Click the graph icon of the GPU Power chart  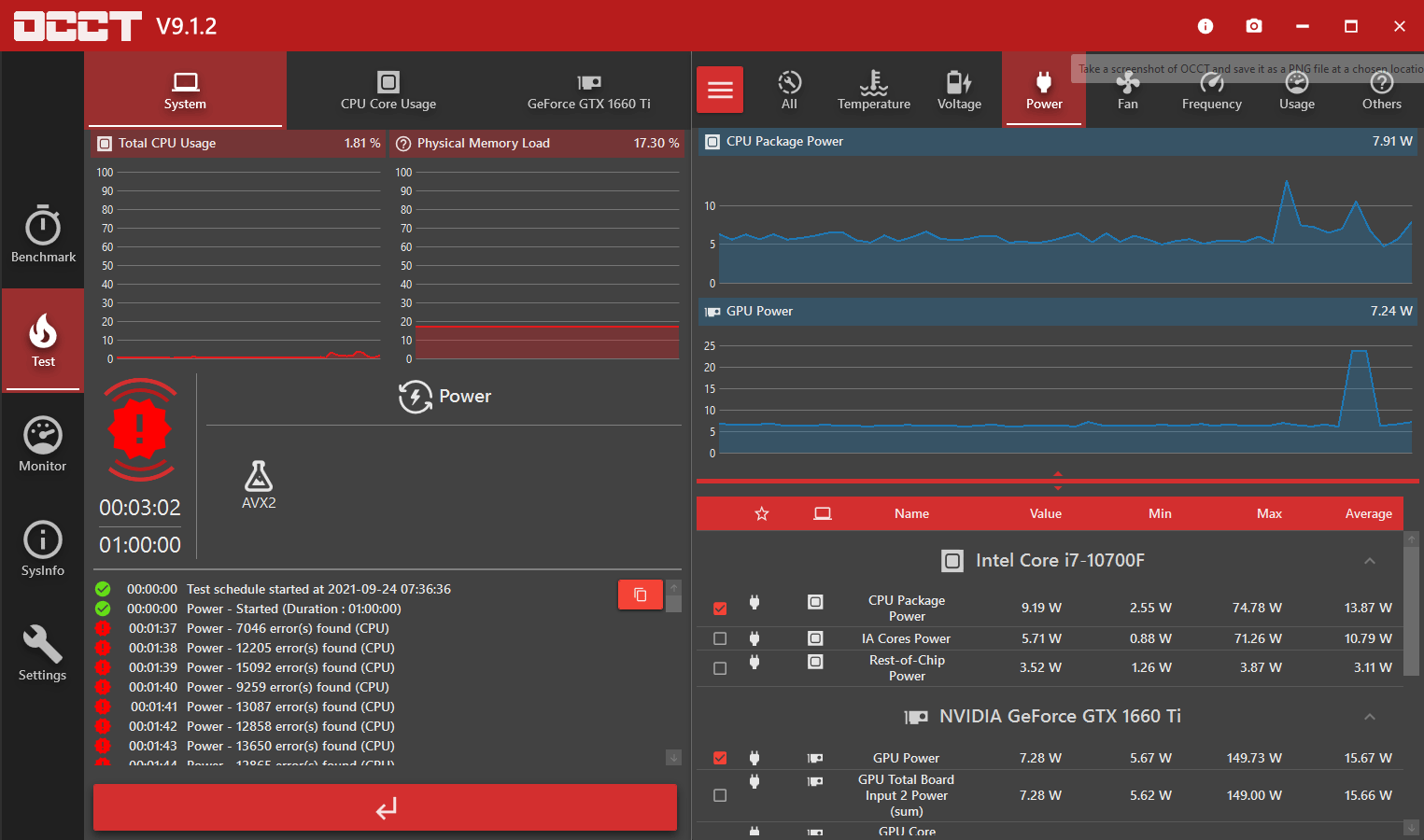[x=712, y=312]
